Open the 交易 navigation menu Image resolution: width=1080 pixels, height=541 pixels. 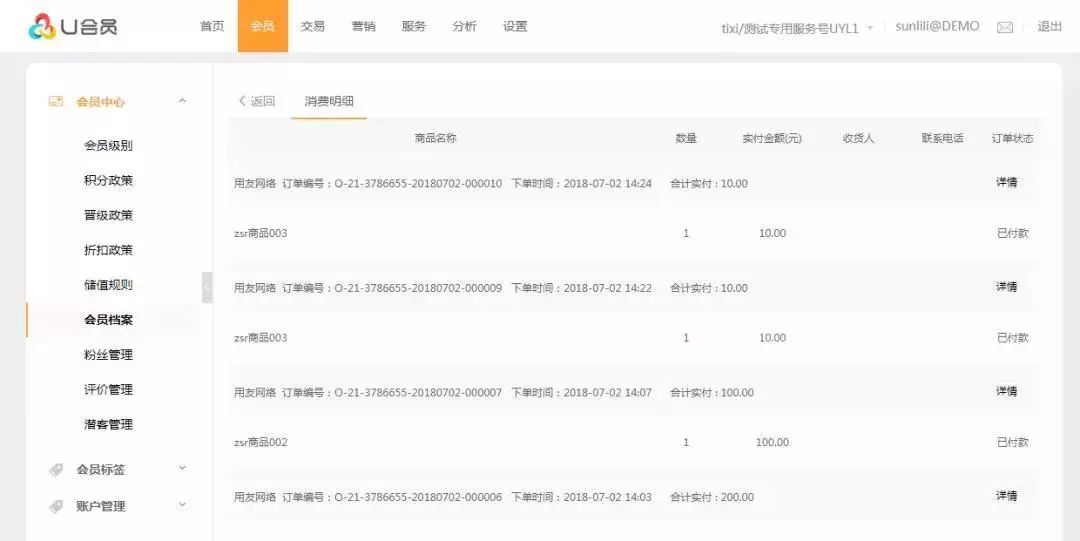click(x=313, y=27)
